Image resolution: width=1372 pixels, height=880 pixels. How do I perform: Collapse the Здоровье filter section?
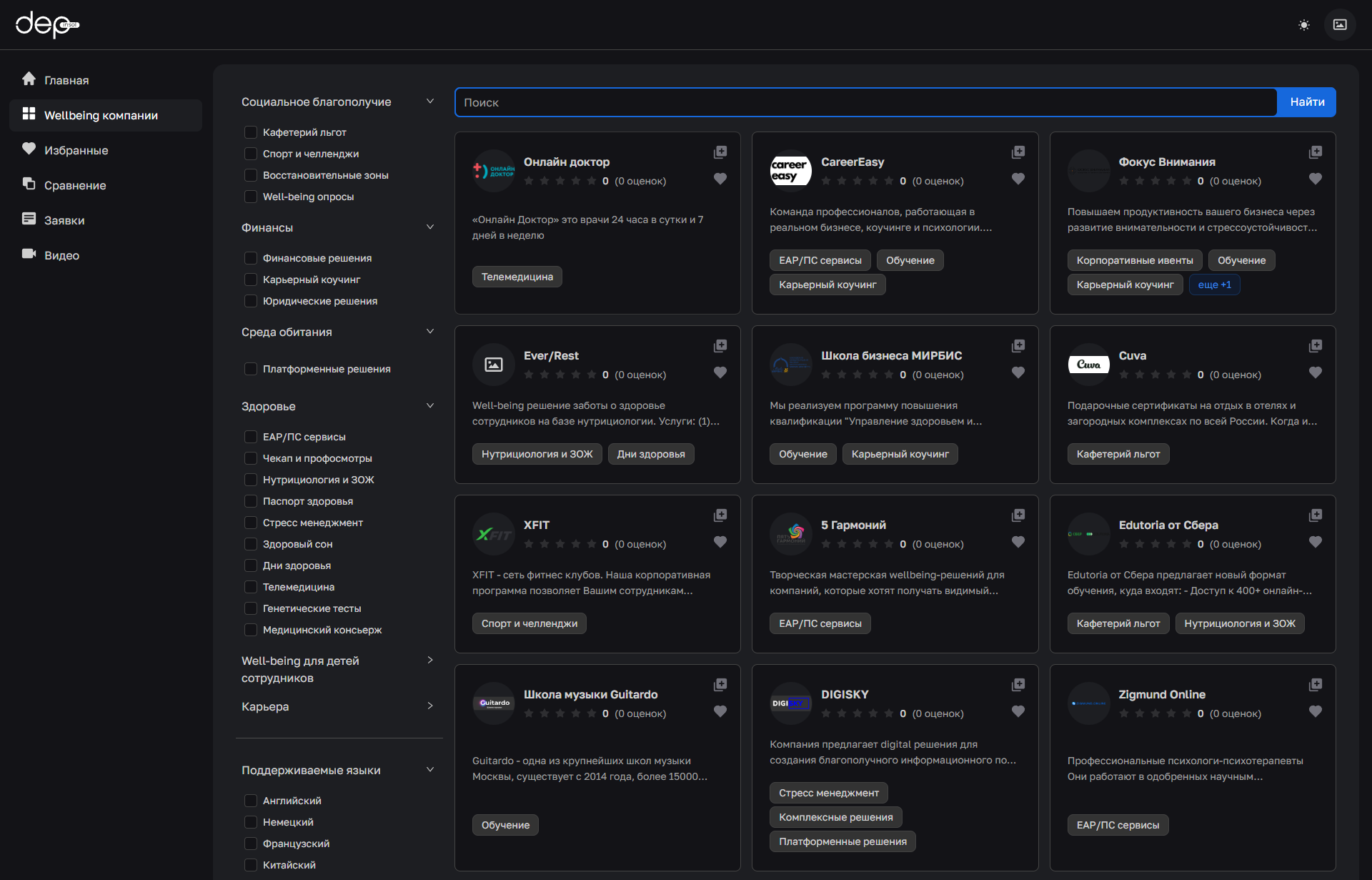430,406
